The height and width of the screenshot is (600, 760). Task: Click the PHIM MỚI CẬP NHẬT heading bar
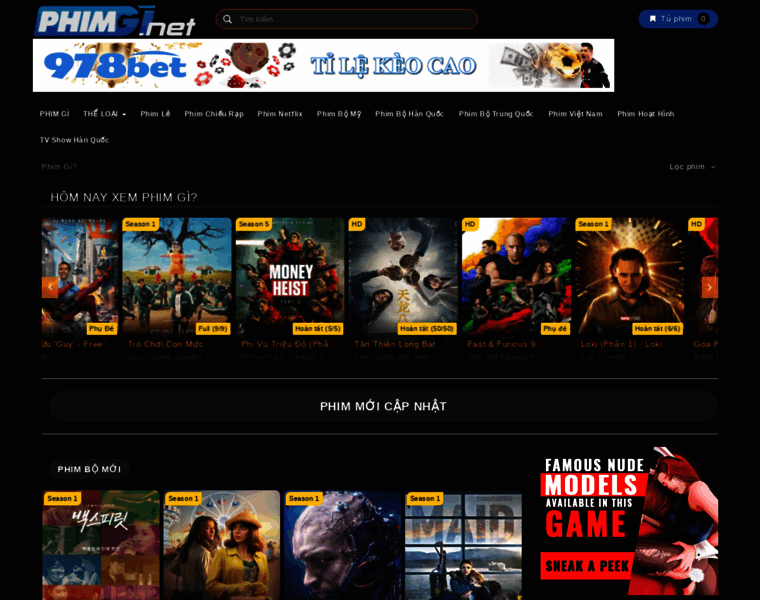click(x=383, y=406)
